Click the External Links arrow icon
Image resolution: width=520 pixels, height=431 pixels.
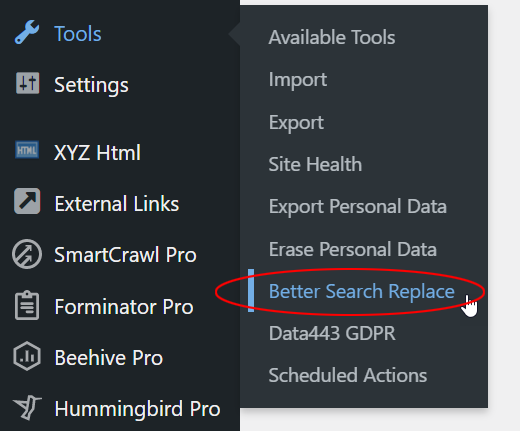(27, 201)
